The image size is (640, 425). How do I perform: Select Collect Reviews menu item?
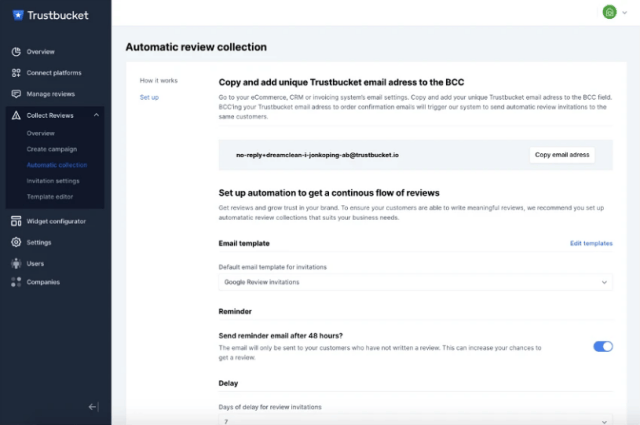tap(50, 116)
